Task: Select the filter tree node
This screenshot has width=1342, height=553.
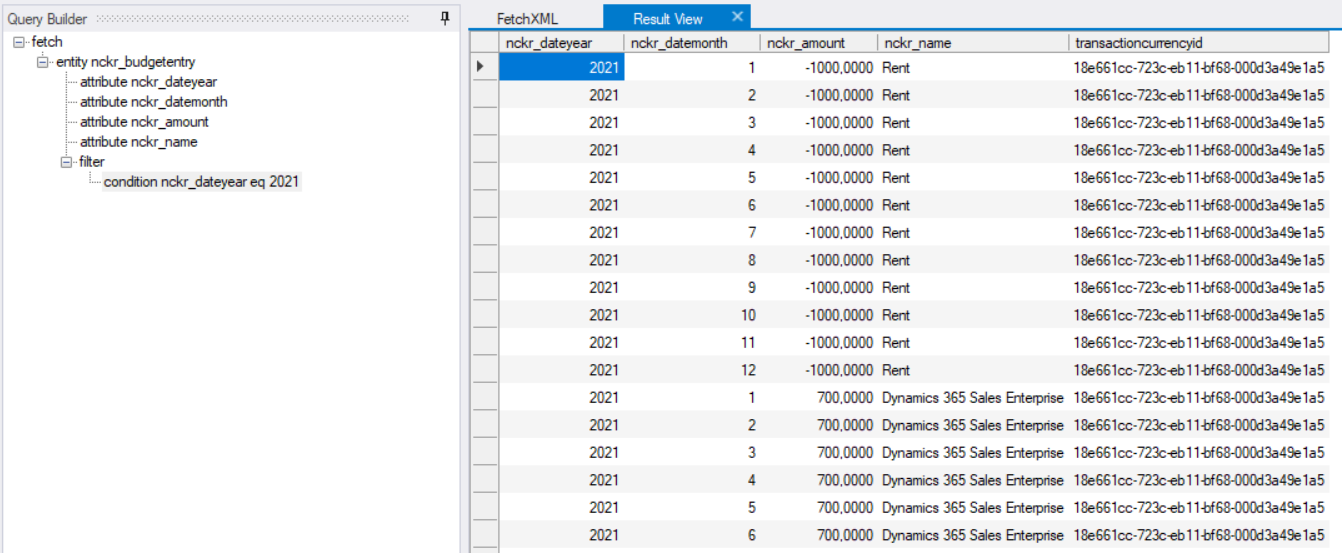Action: coord(91,162)
